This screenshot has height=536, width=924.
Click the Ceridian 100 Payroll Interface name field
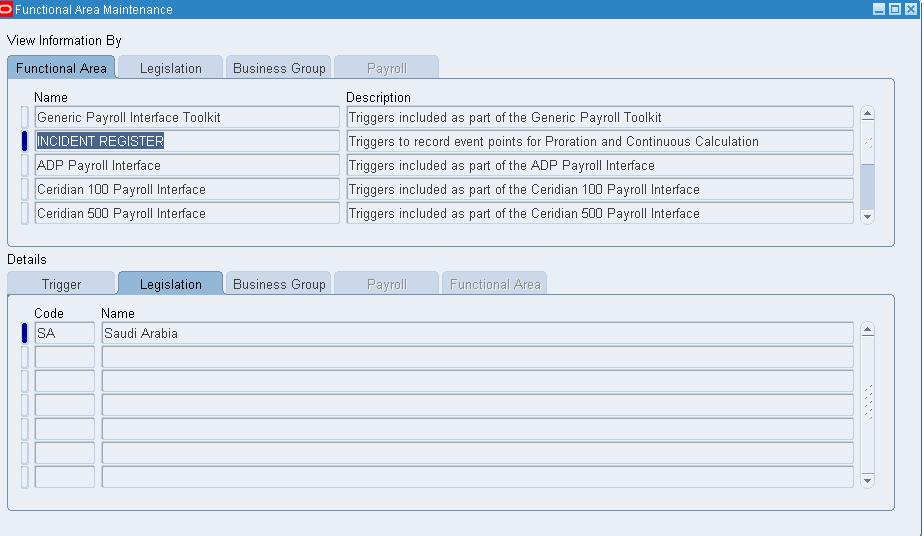[x=187, y=190]
